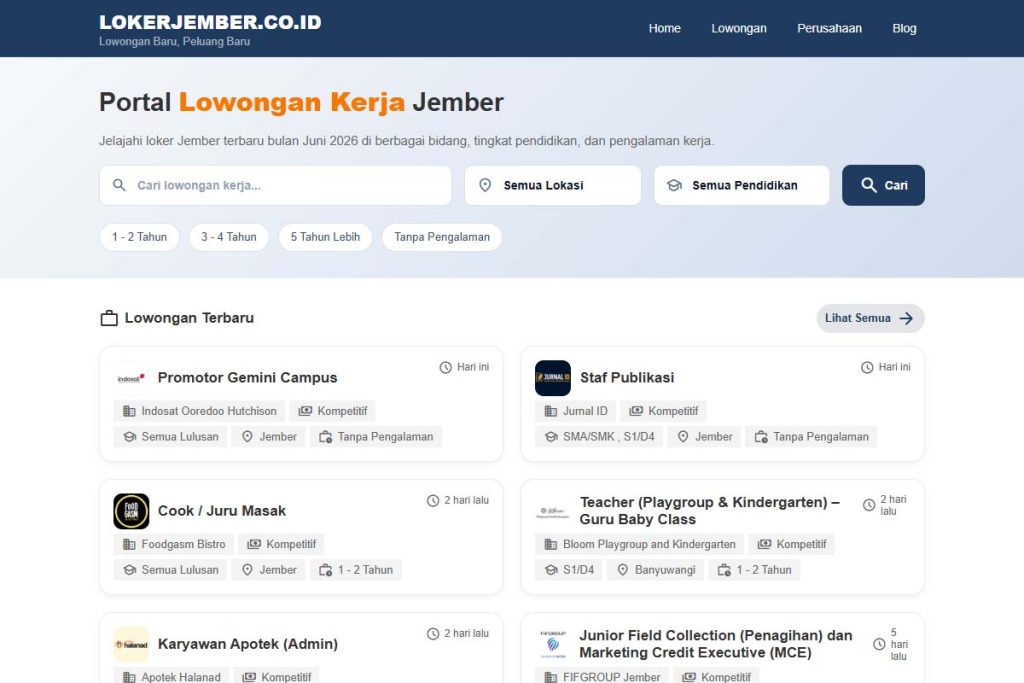Click the FIFGROUP logo thumbnail
The height and width of the screenshot is (683, 1024).
552,644
